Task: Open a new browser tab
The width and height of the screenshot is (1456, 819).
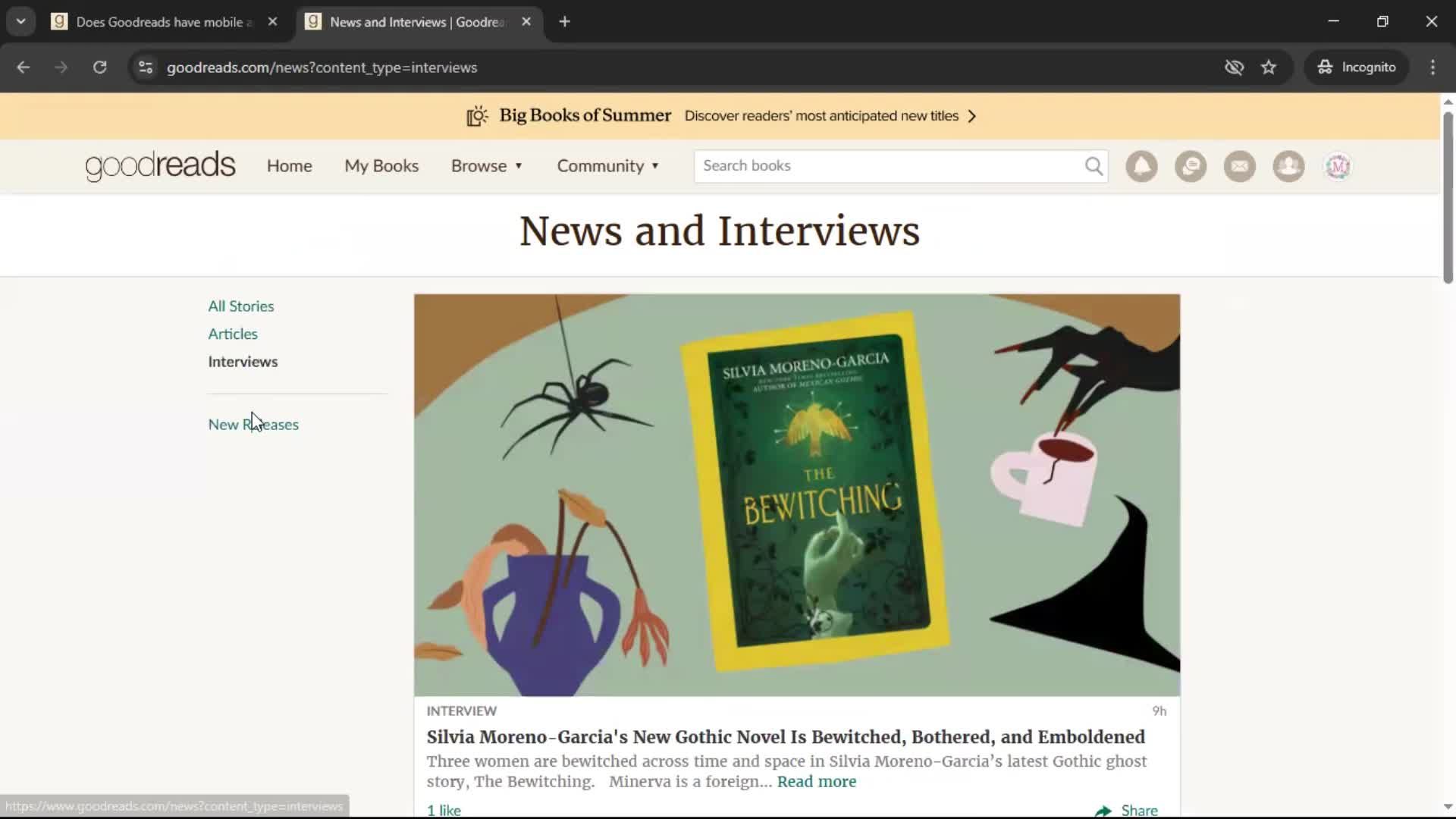Action: (x=564, y=22)
